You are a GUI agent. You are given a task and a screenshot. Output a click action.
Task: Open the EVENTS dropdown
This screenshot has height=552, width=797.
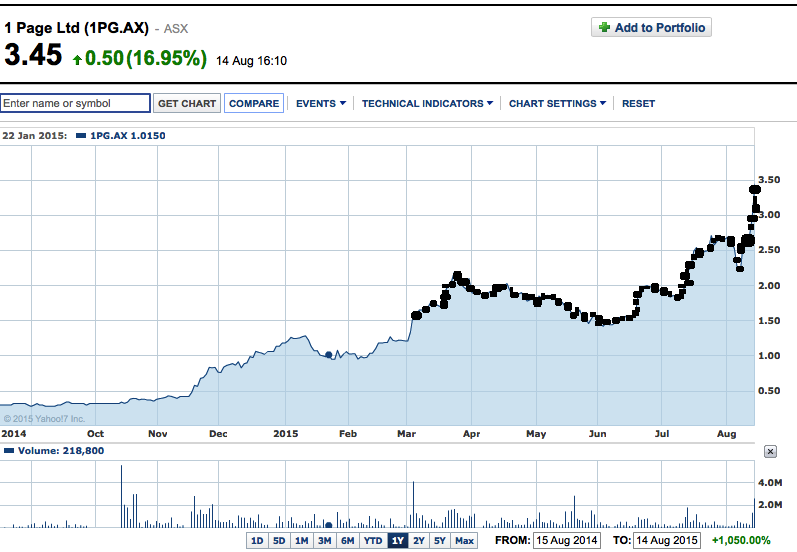click(321, 103)
